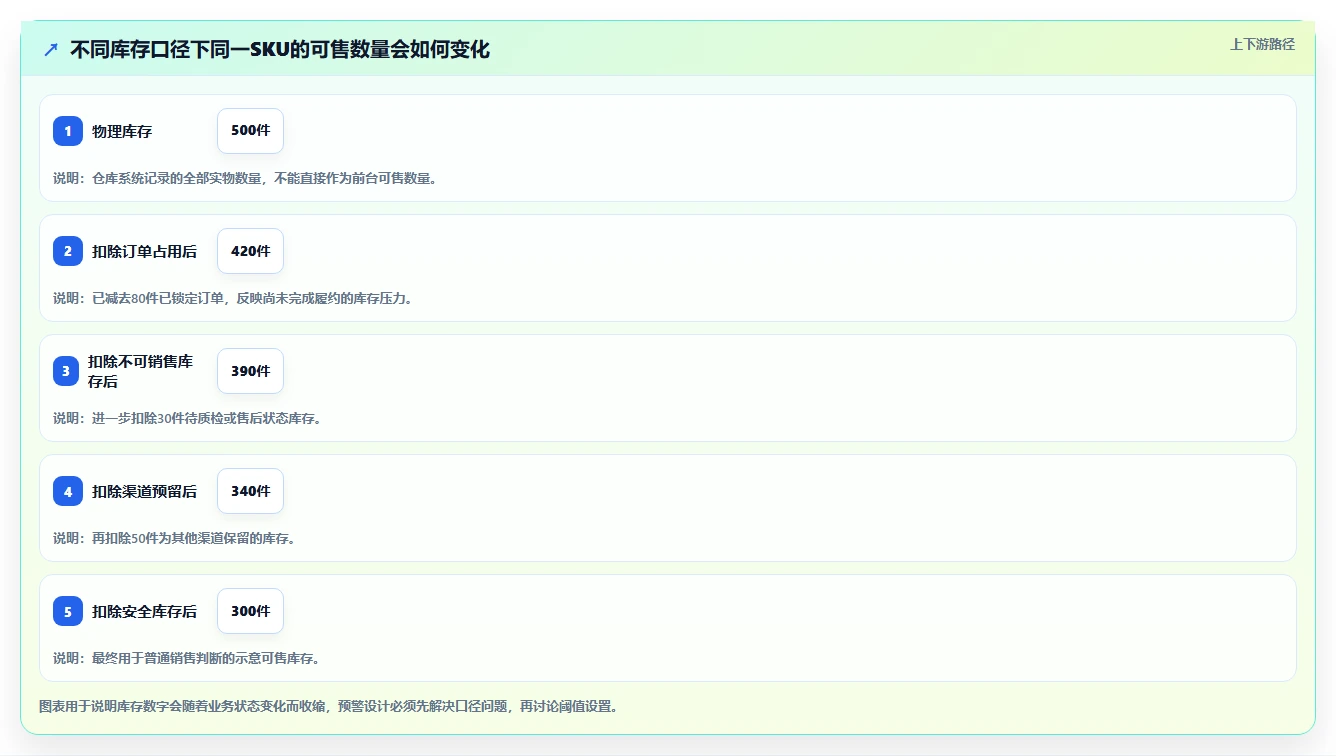This screenshot has width=1336, height=756.
Task: Click the 扣除安全库存后 label
Action: (x=144, y=611)
